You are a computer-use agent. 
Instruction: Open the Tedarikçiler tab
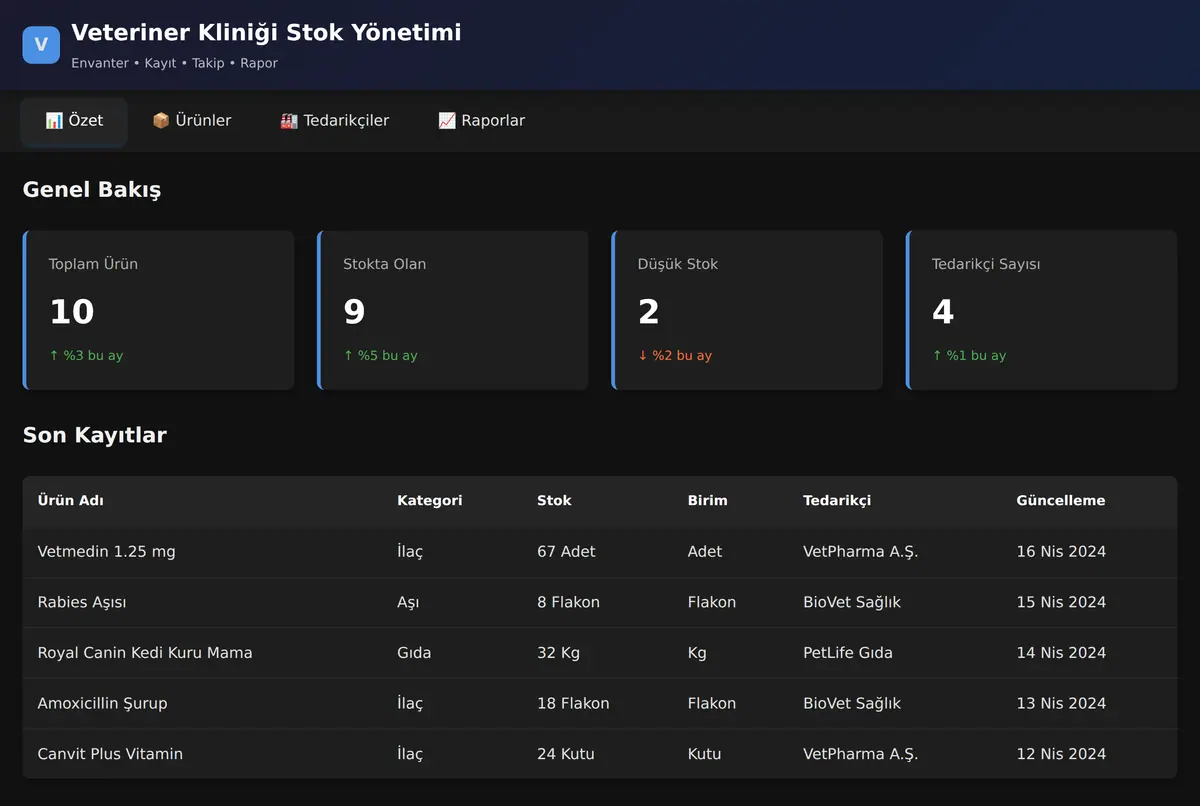[334, 121]
